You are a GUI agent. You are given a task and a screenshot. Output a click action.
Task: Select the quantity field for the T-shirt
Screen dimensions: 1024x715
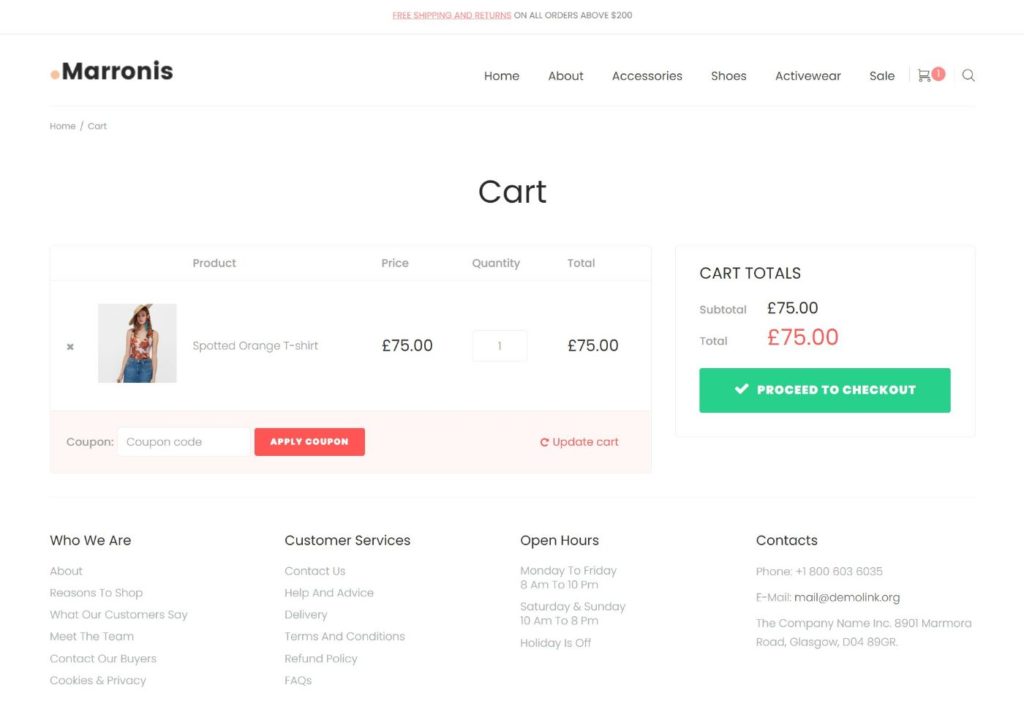point(499,346)
